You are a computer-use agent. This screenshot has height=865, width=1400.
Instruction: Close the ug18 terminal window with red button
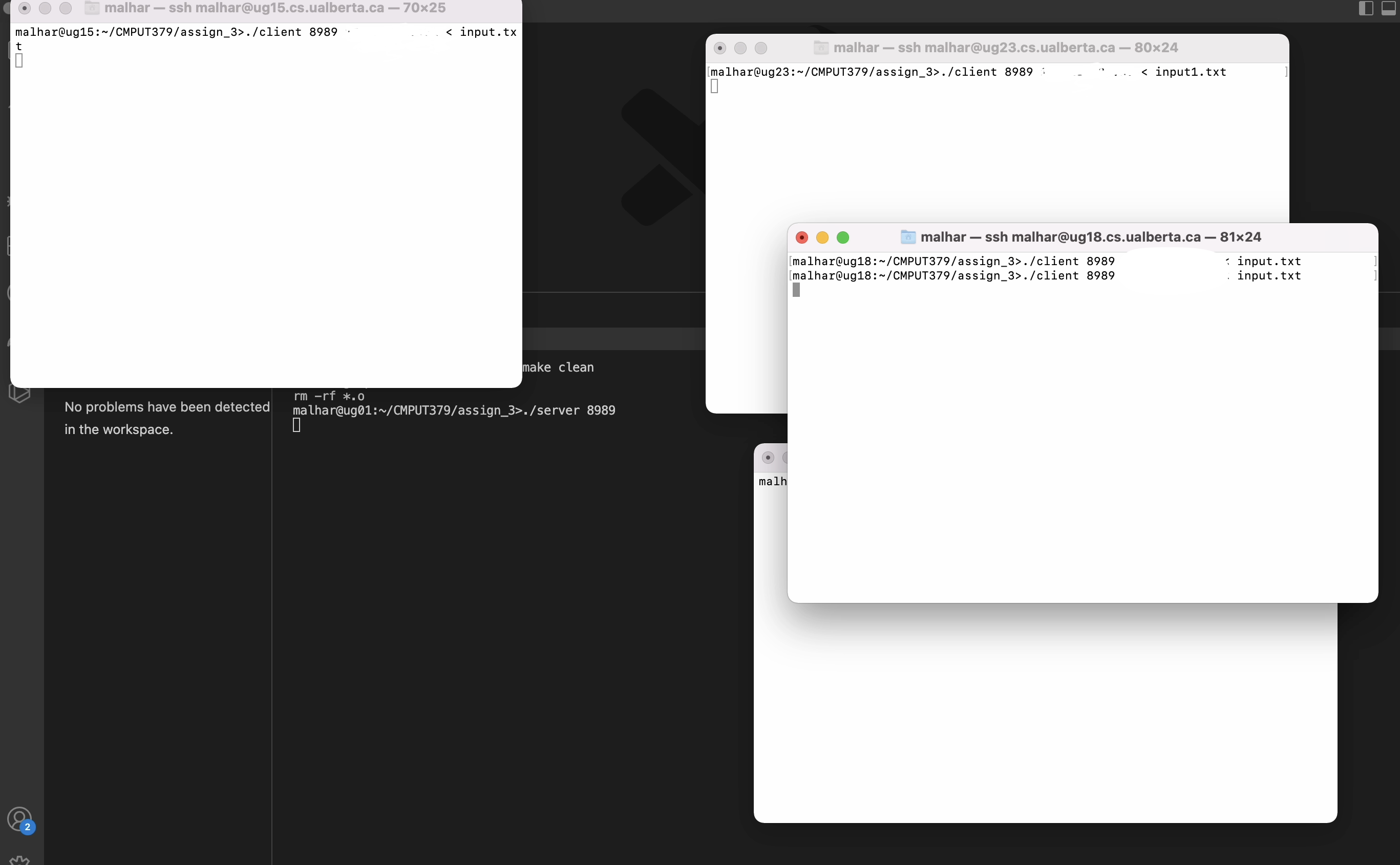click(x=802, y=237)
